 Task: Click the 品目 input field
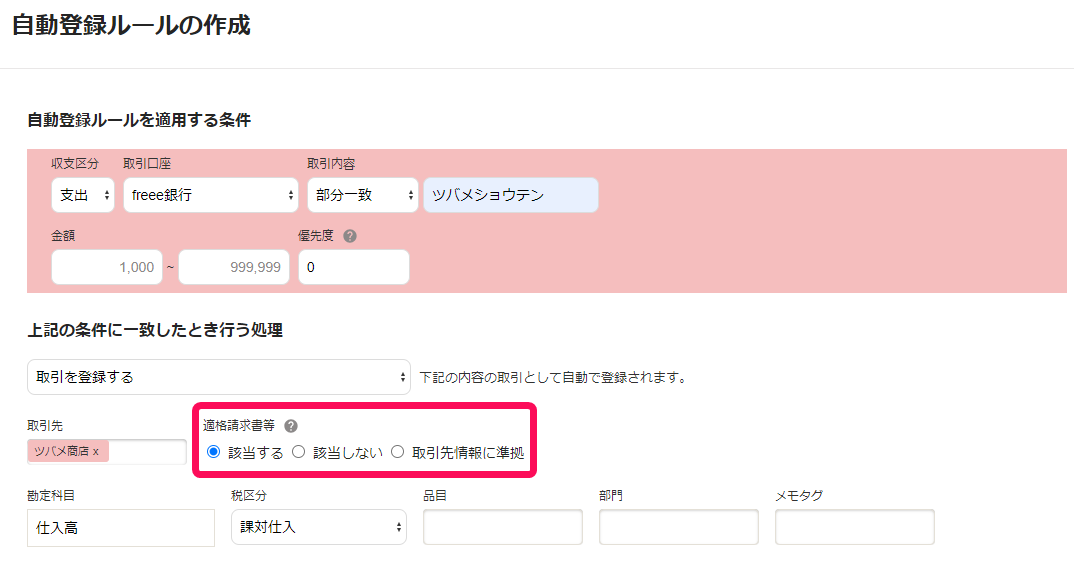click(503, 527)
